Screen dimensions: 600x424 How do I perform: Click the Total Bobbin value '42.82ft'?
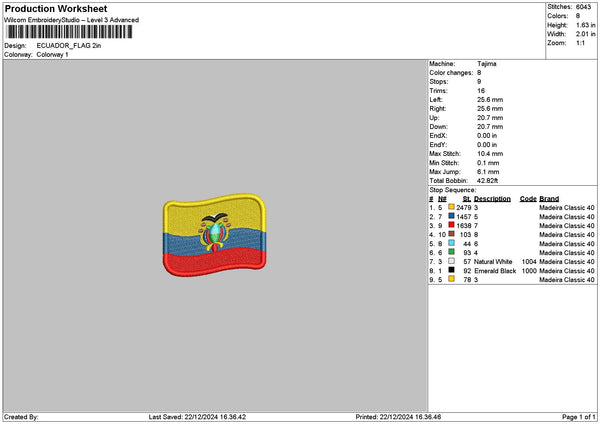pos(488,181)
